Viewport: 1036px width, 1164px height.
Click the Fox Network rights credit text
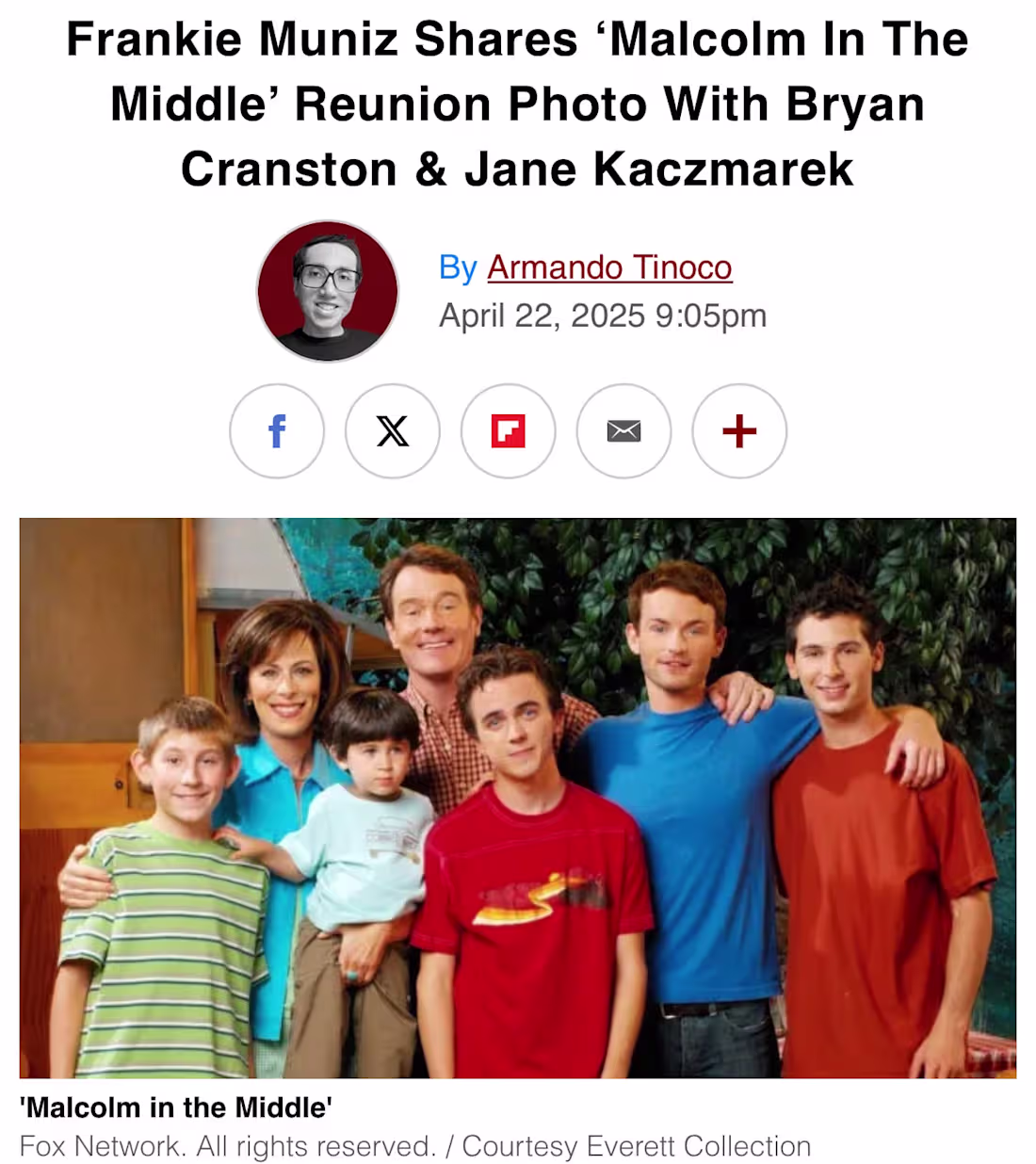click(x=228, y=1146)
